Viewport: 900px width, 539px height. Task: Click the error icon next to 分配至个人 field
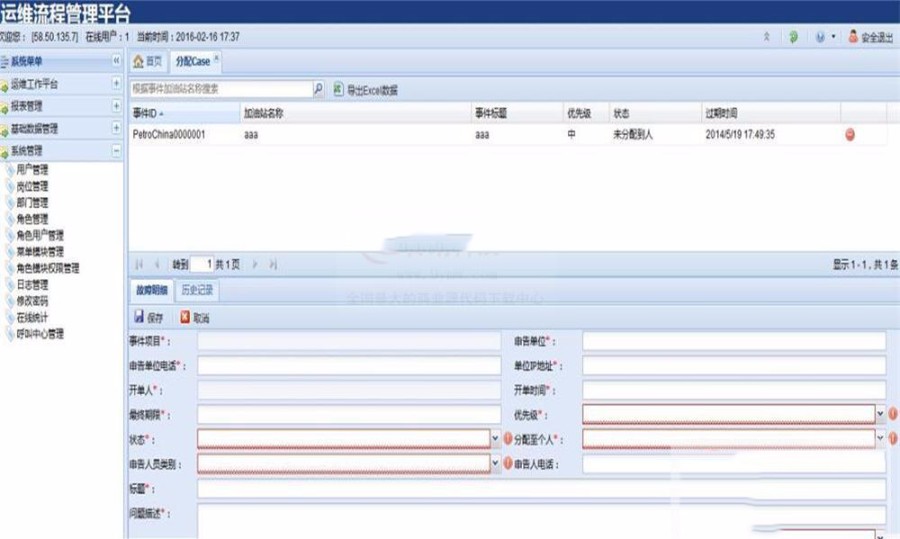893,439
